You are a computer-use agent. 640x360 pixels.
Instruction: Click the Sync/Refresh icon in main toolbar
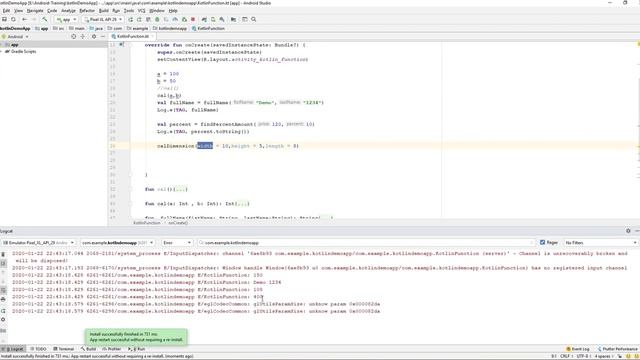(13, 19)
